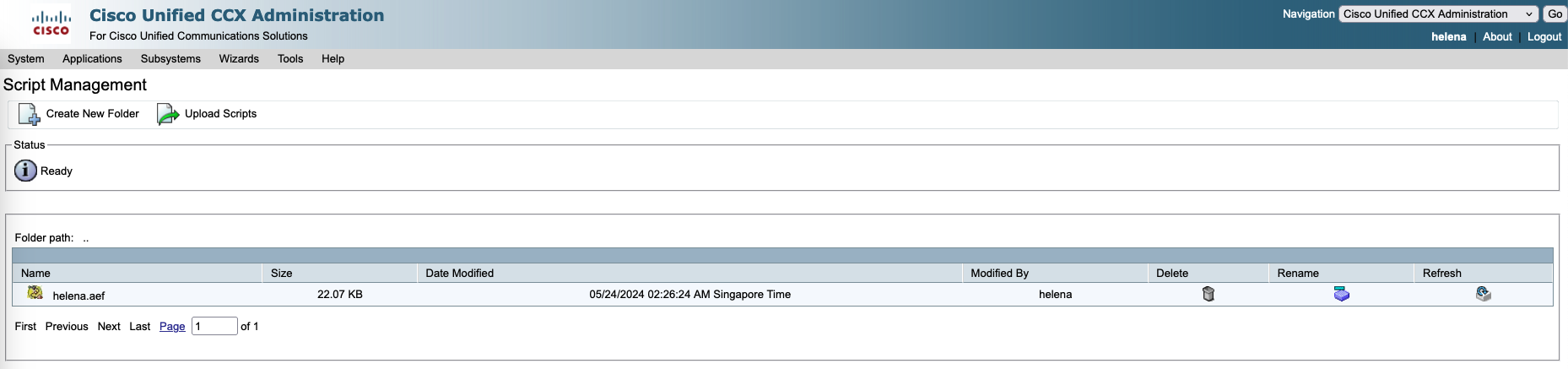Click the refresh icon for helena.aef
The height and width of the screenshot is (369, 1568).
point(1483,294)
